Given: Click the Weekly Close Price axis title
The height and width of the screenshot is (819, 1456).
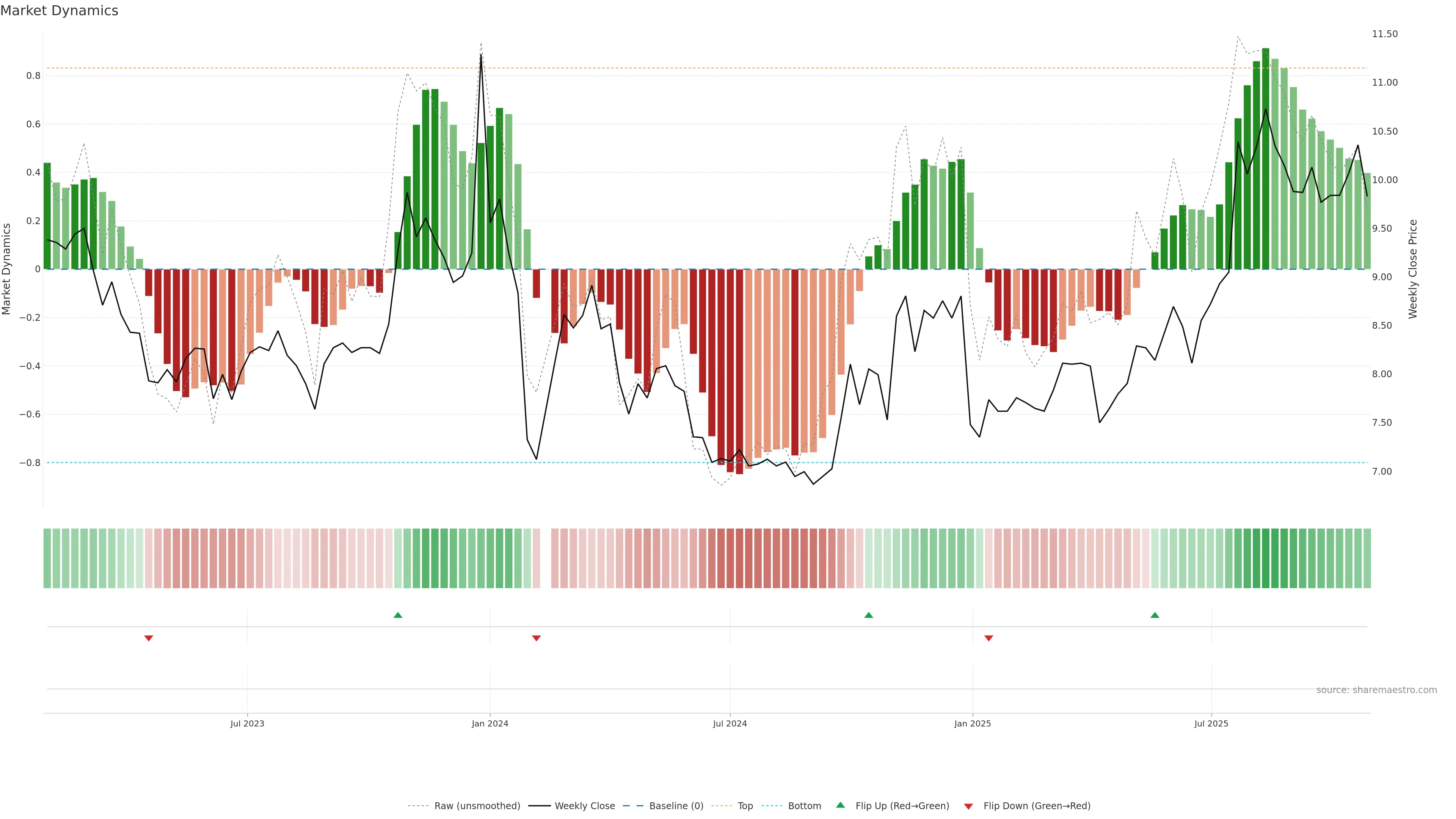Looking at the screenshot, I should click(1413, 269).
